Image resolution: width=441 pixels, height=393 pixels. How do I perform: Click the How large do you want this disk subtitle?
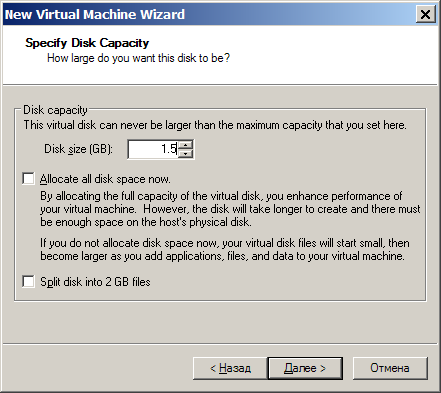click(138, 58)
